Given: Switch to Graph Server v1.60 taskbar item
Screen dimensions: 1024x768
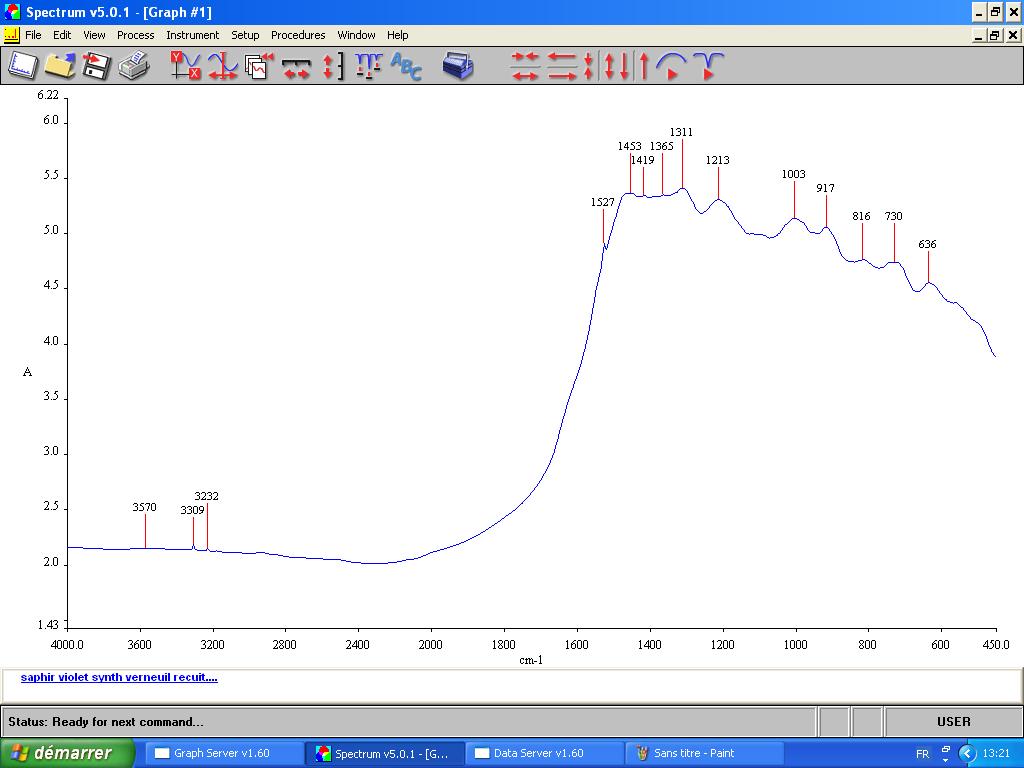Looking at the screenshot, I should (223, 753).
